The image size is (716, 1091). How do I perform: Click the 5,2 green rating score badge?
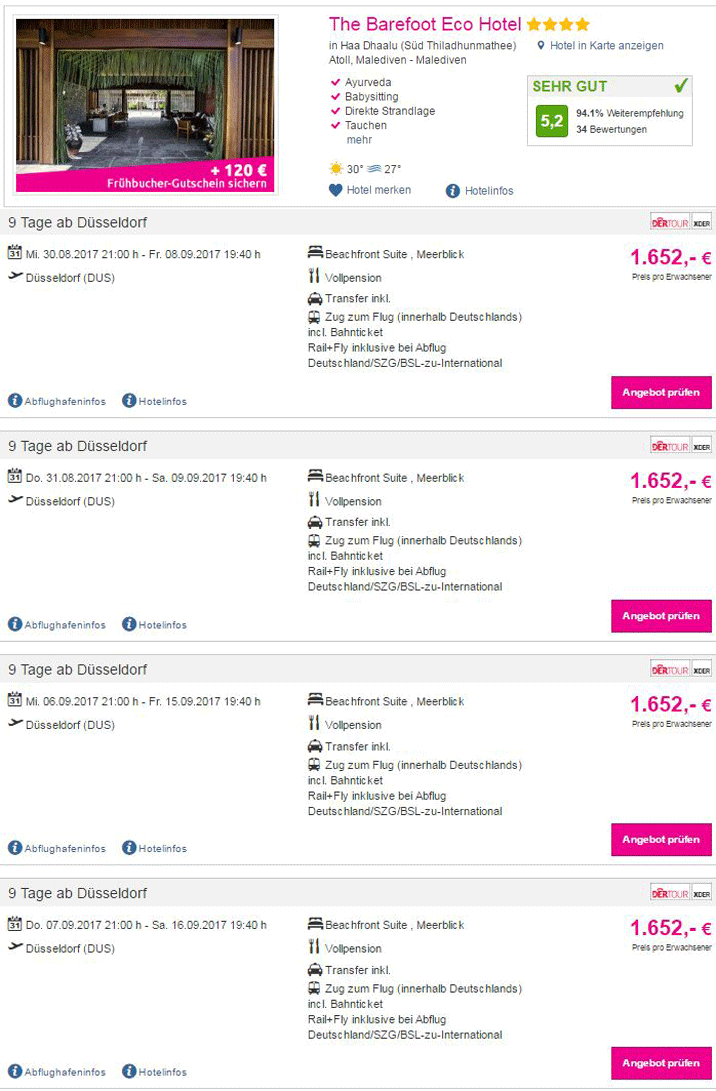coord(552,121)
